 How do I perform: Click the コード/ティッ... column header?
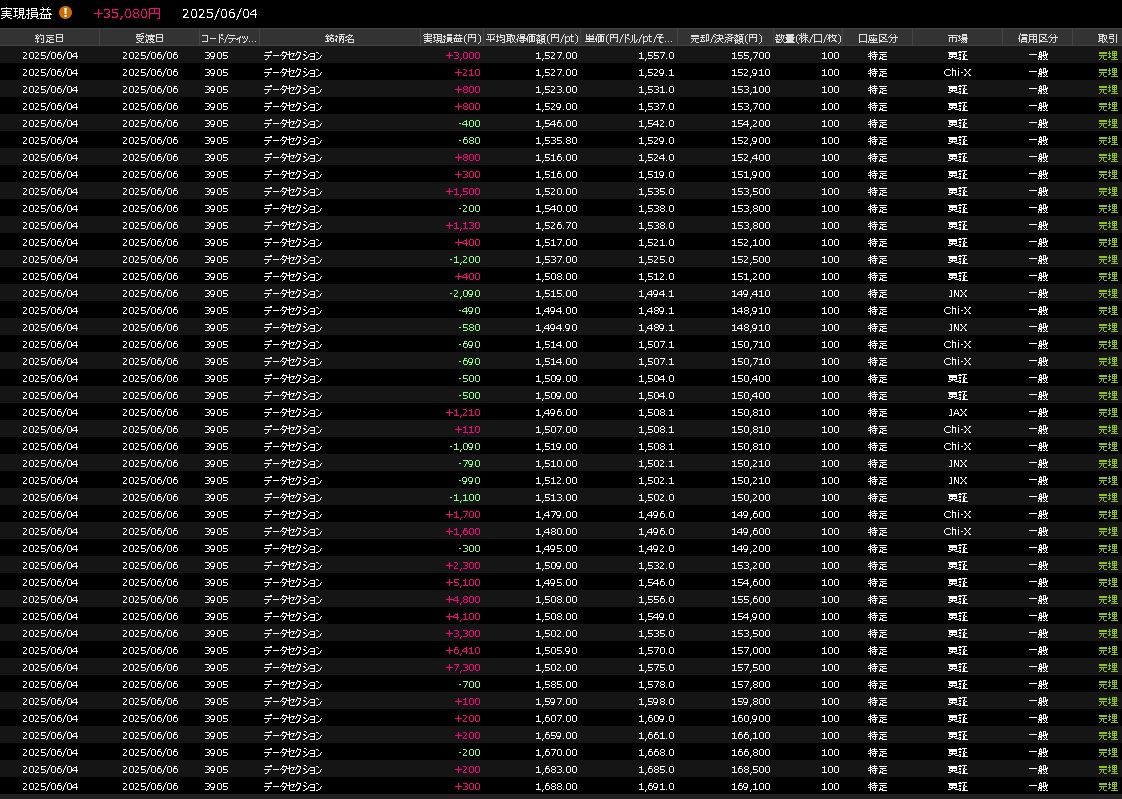pos(230,38)
